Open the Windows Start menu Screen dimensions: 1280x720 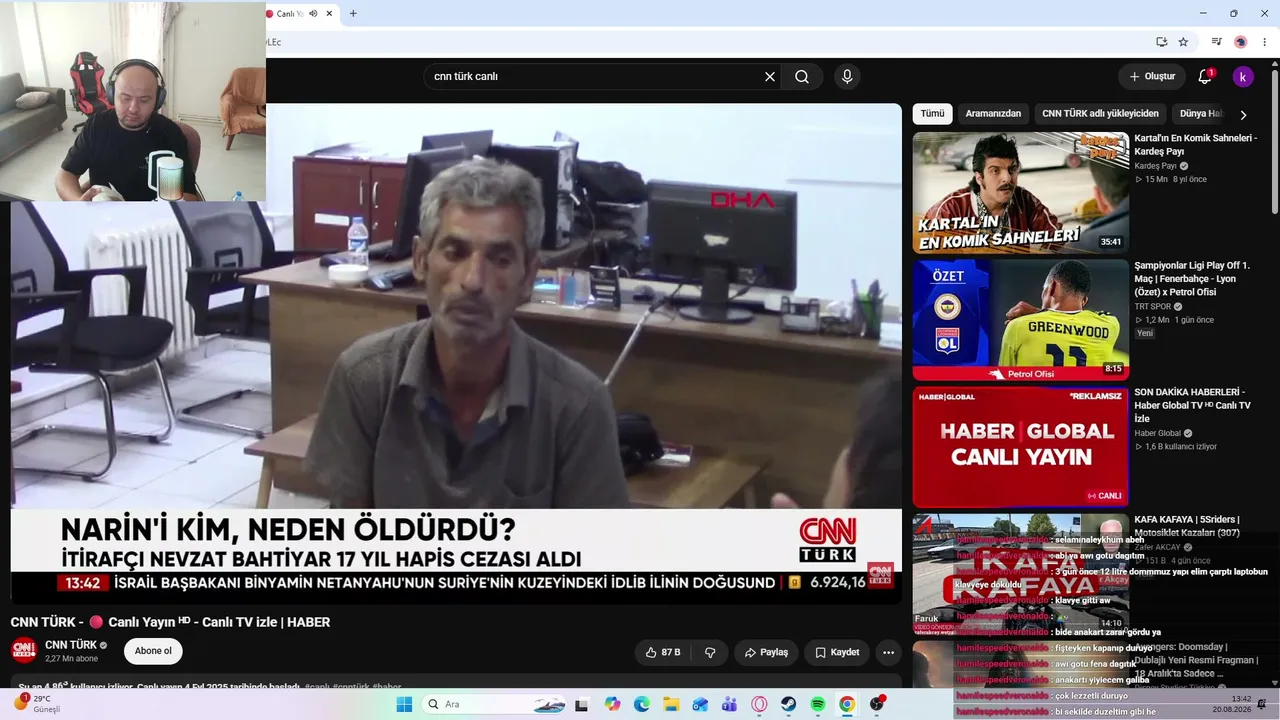point(404,704)
